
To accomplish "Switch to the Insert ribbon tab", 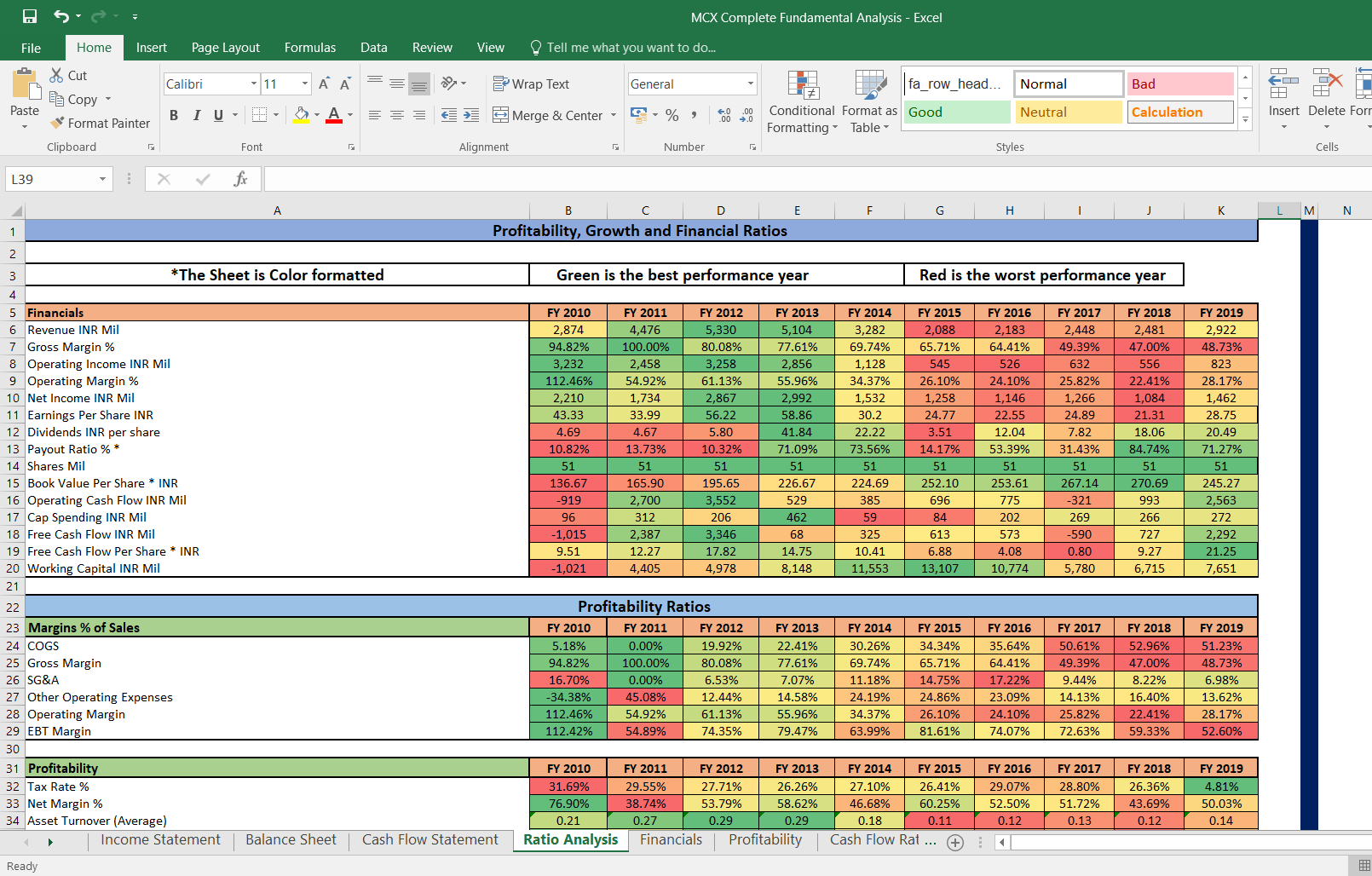I will point(151,48).
